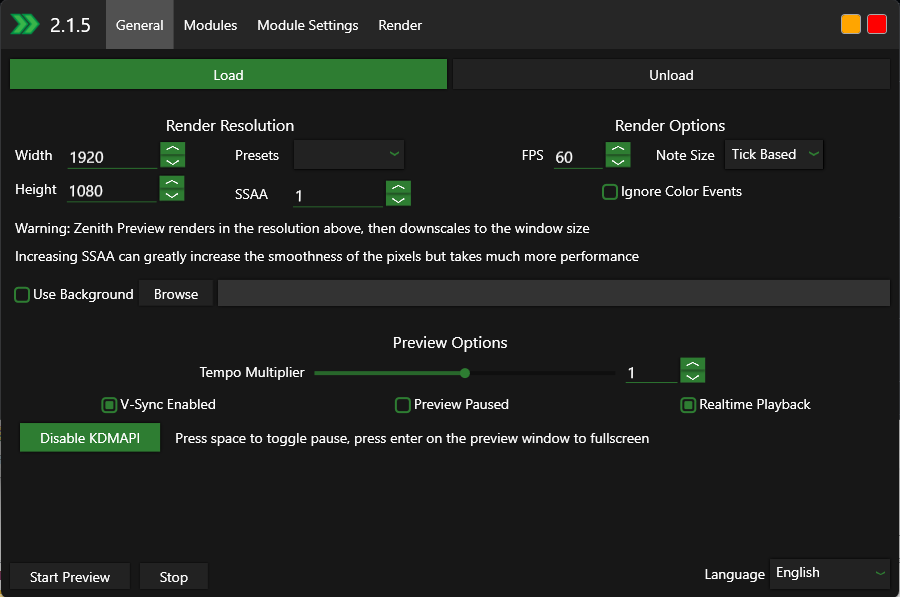Increase SSAA value with up arrow
Screen dimensions: 900x597
point(398,187)
